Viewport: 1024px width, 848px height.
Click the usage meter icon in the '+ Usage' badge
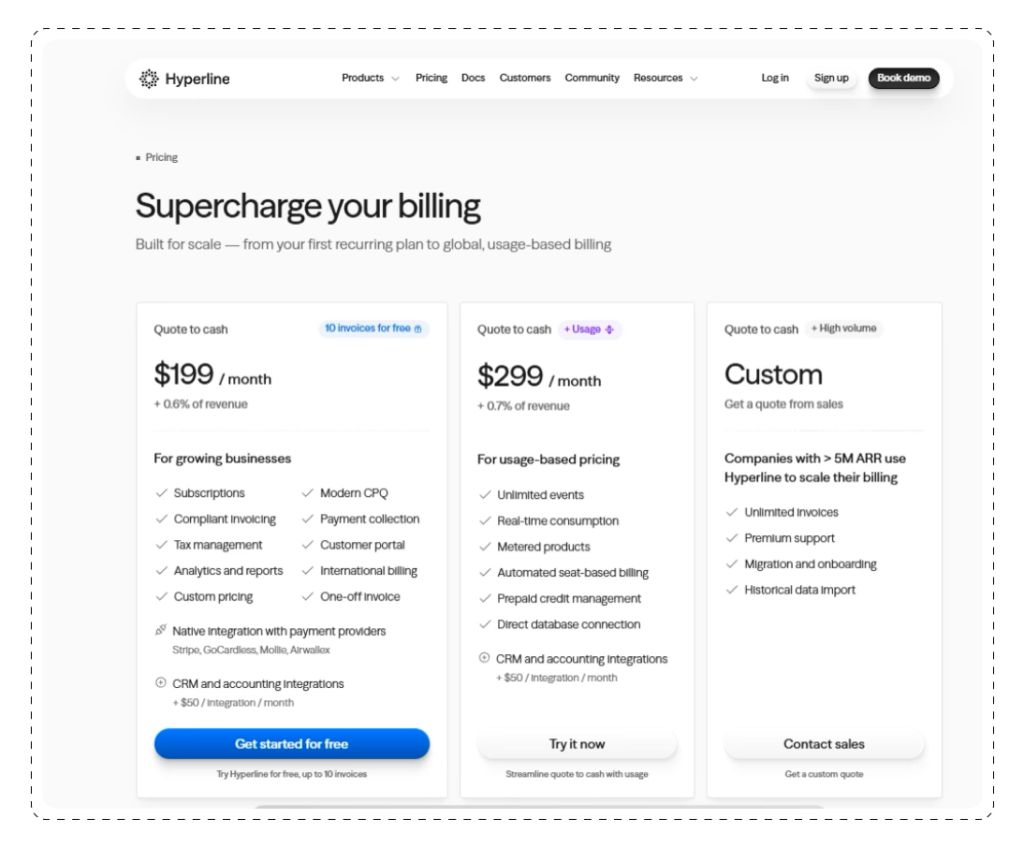[x=611, y=328]
